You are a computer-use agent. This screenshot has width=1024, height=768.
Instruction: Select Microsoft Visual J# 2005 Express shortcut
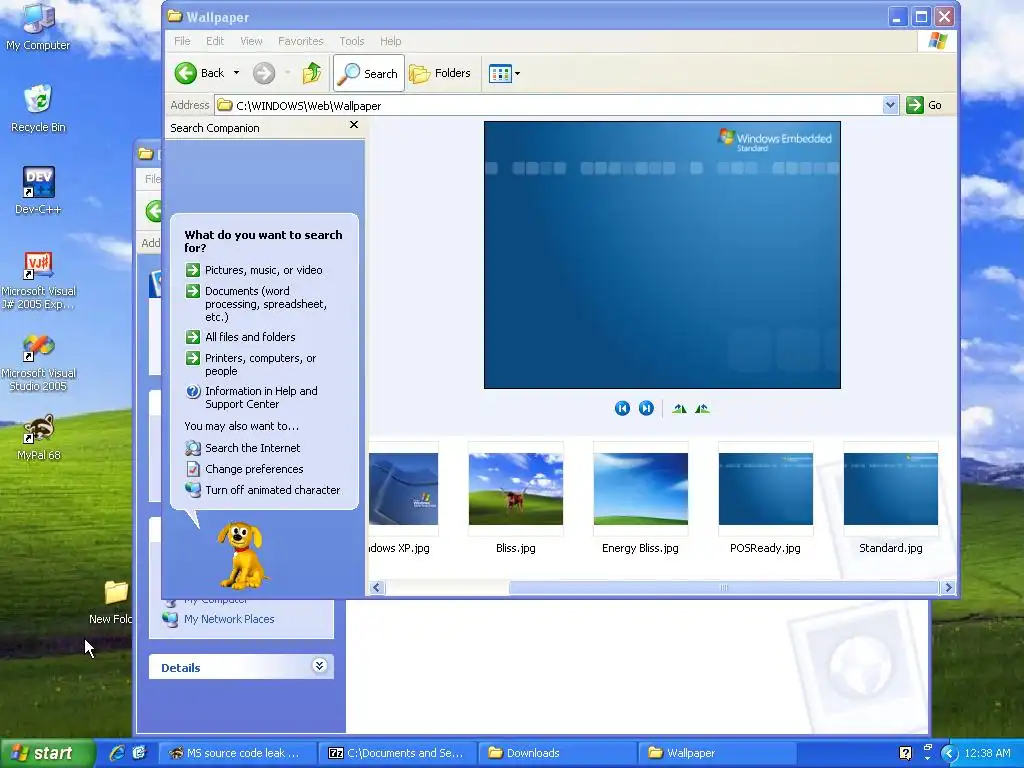(38, 281)
